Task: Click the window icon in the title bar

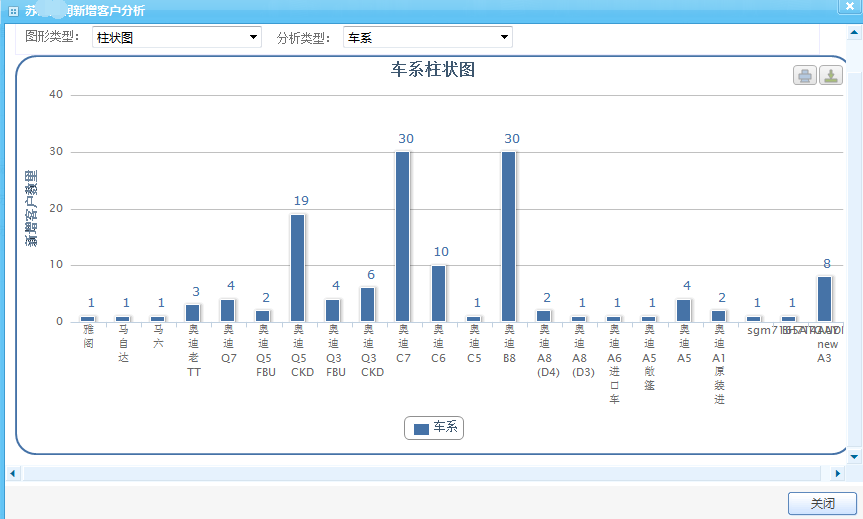Action: (13, 9)
